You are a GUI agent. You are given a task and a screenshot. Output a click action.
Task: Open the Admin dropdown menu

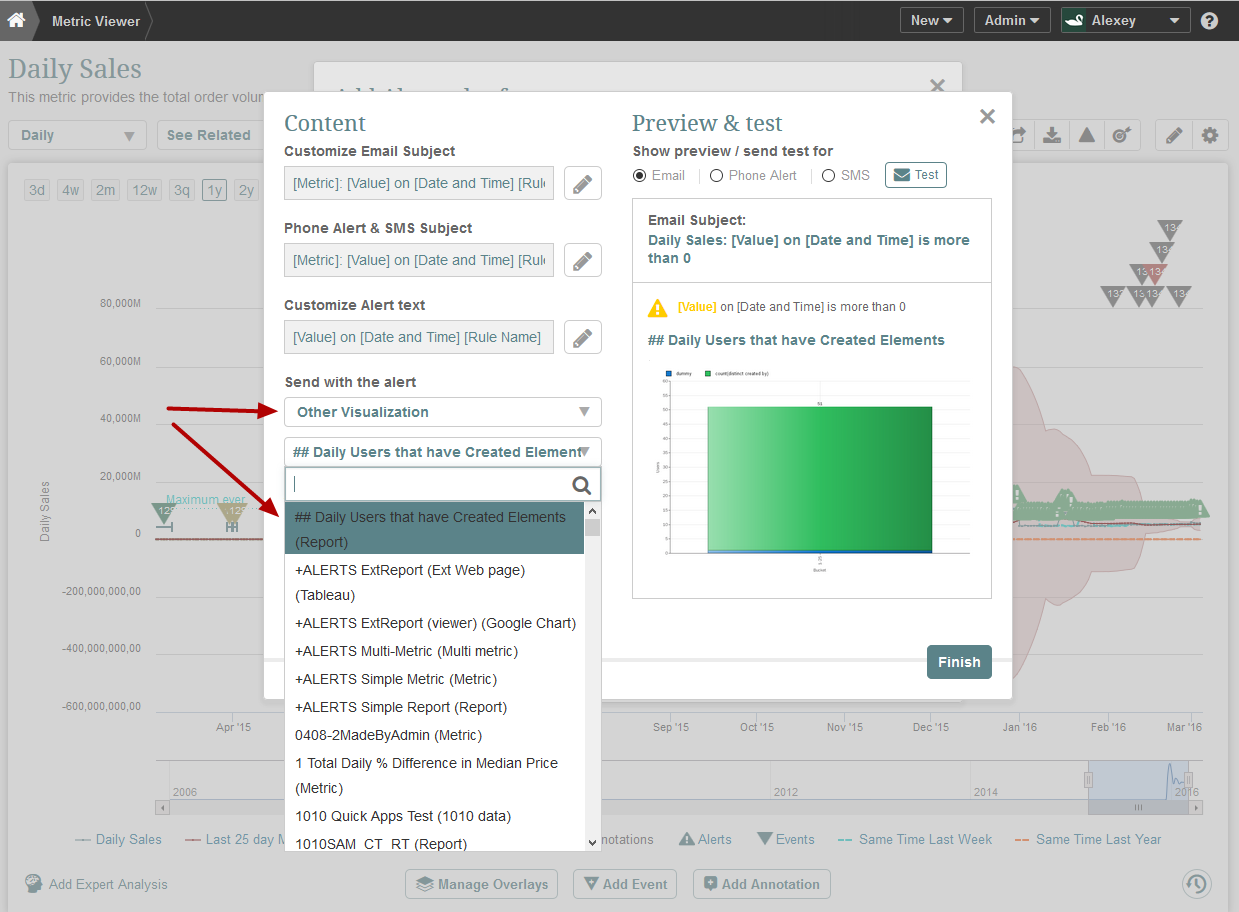(1012, 20)
